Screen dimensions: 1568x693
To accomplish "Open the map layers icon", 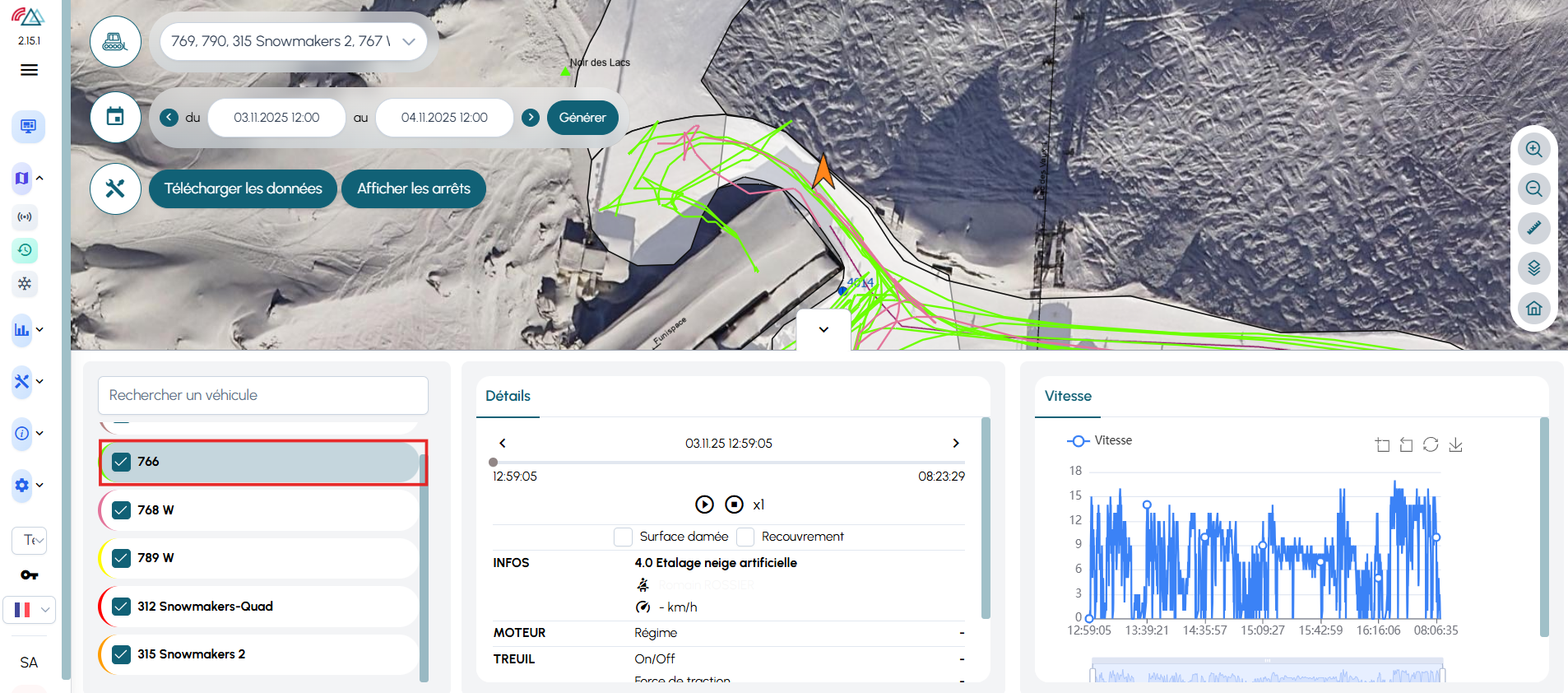I will pos(1533,268).
